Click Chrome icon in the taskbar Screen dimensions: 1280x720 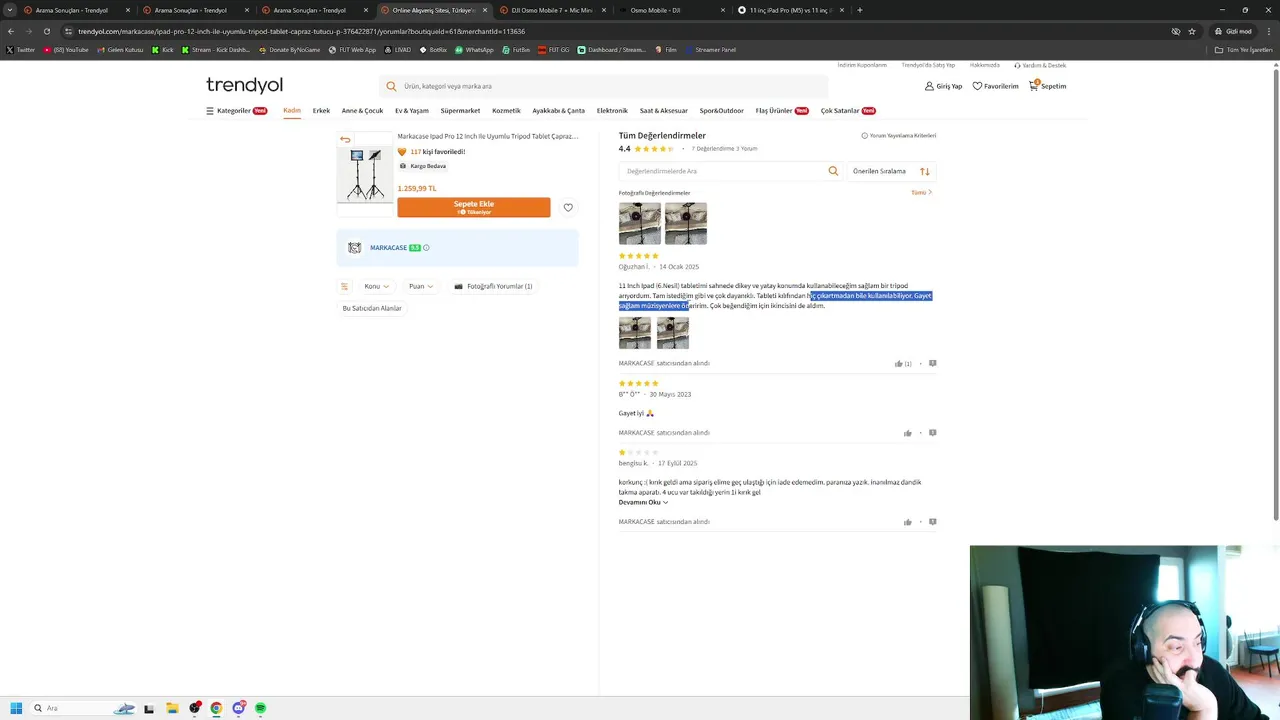pos(216,708)
